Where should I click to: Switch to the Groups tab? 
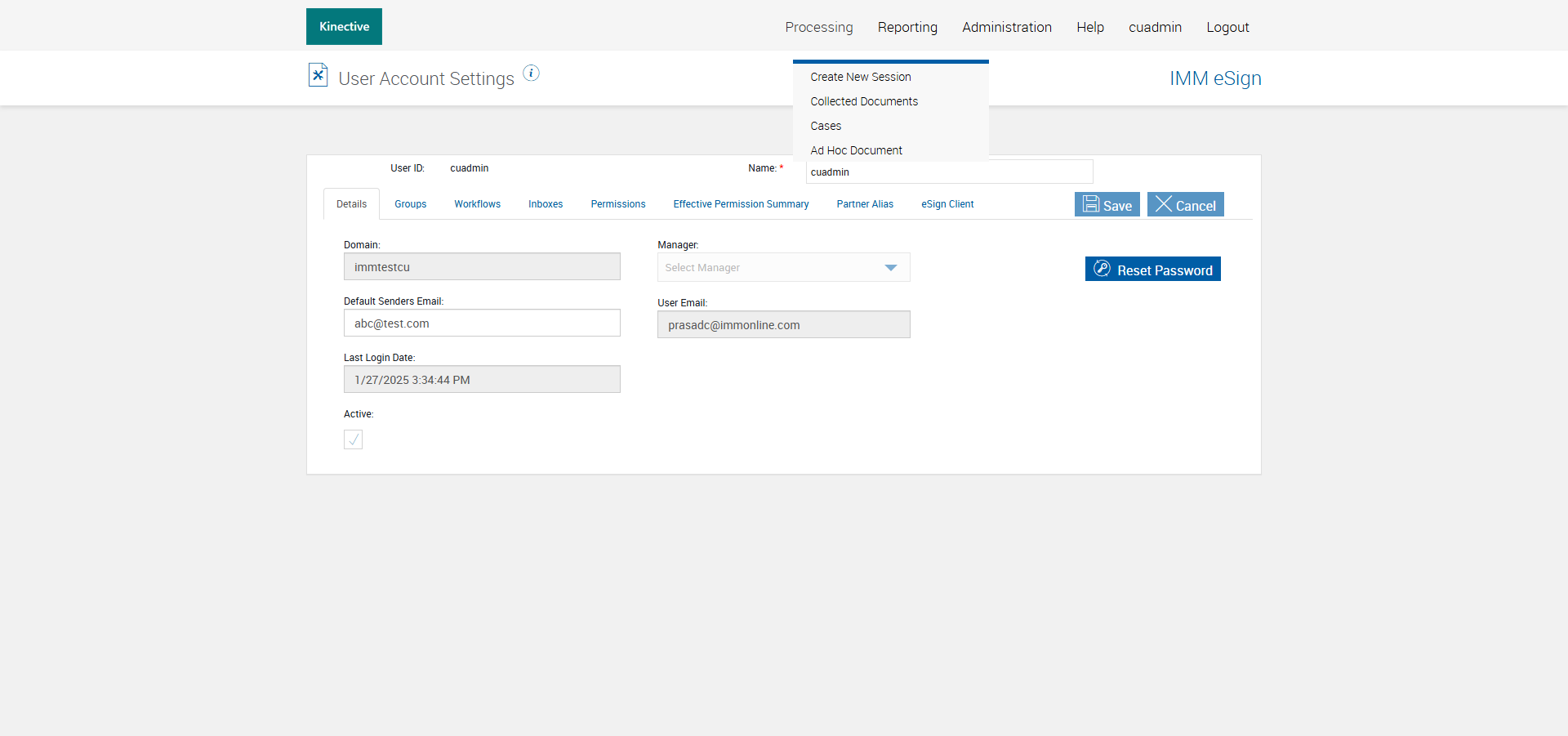[410, 204]
